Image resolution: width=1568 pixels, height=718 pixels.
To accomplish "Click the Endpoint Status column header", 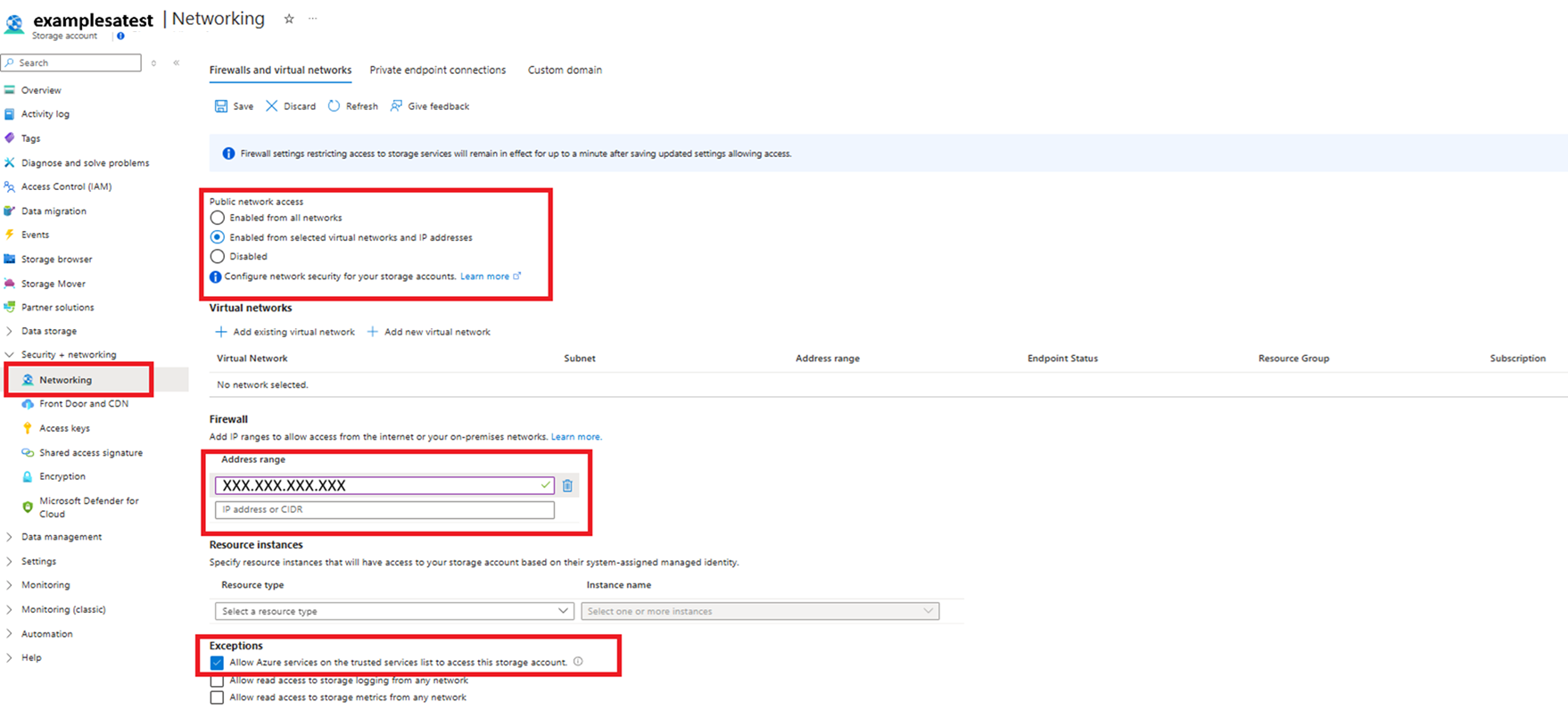I will [1062, 359].
